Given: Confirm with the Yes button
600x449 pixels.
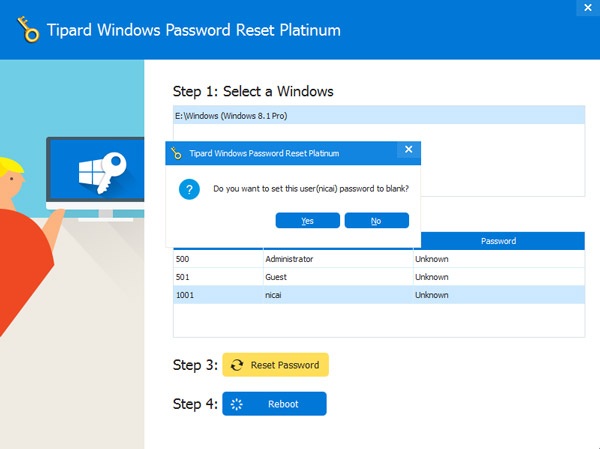Looking at the screenshot, I should click(x=307, y=220).
